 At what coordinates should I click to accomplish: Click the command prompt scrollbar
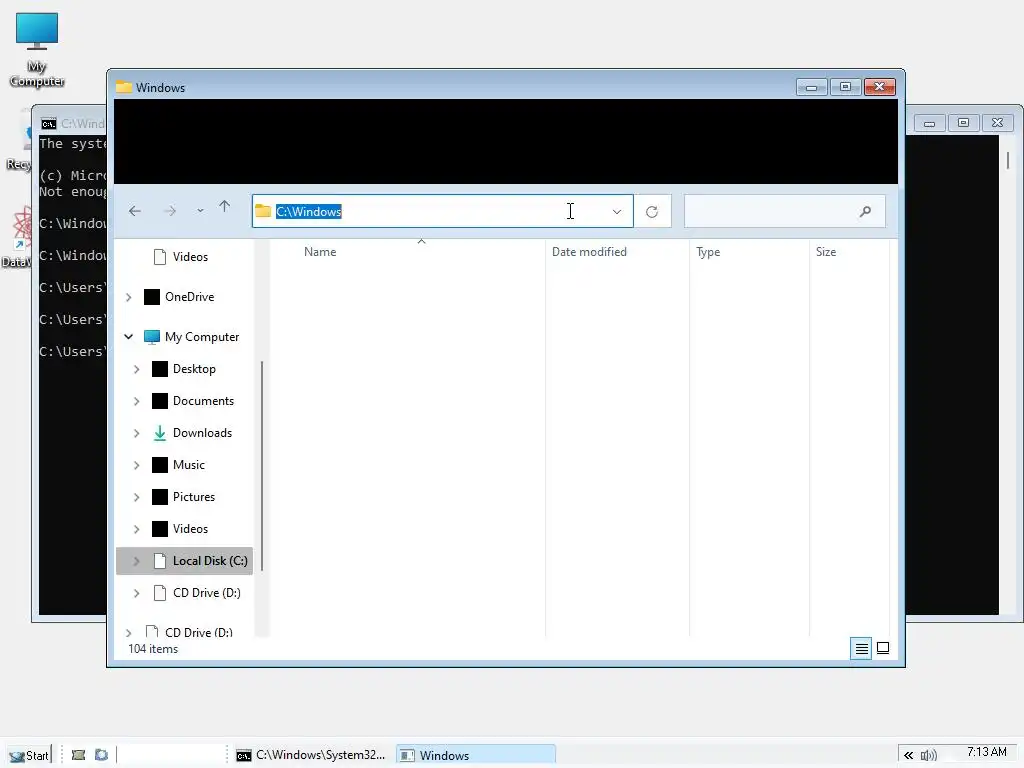(1008, 160)
